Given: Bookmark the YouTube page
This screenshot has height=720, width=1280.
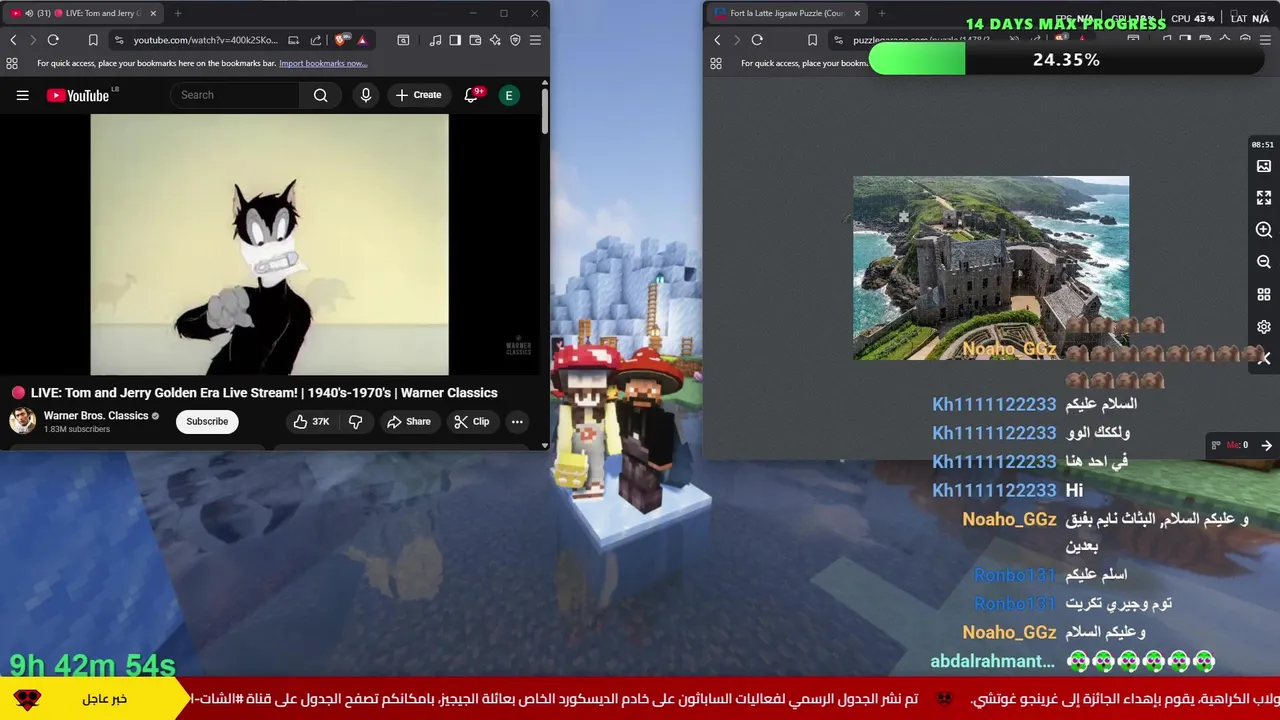Looking at the screenshot, I should click(93, 40).
